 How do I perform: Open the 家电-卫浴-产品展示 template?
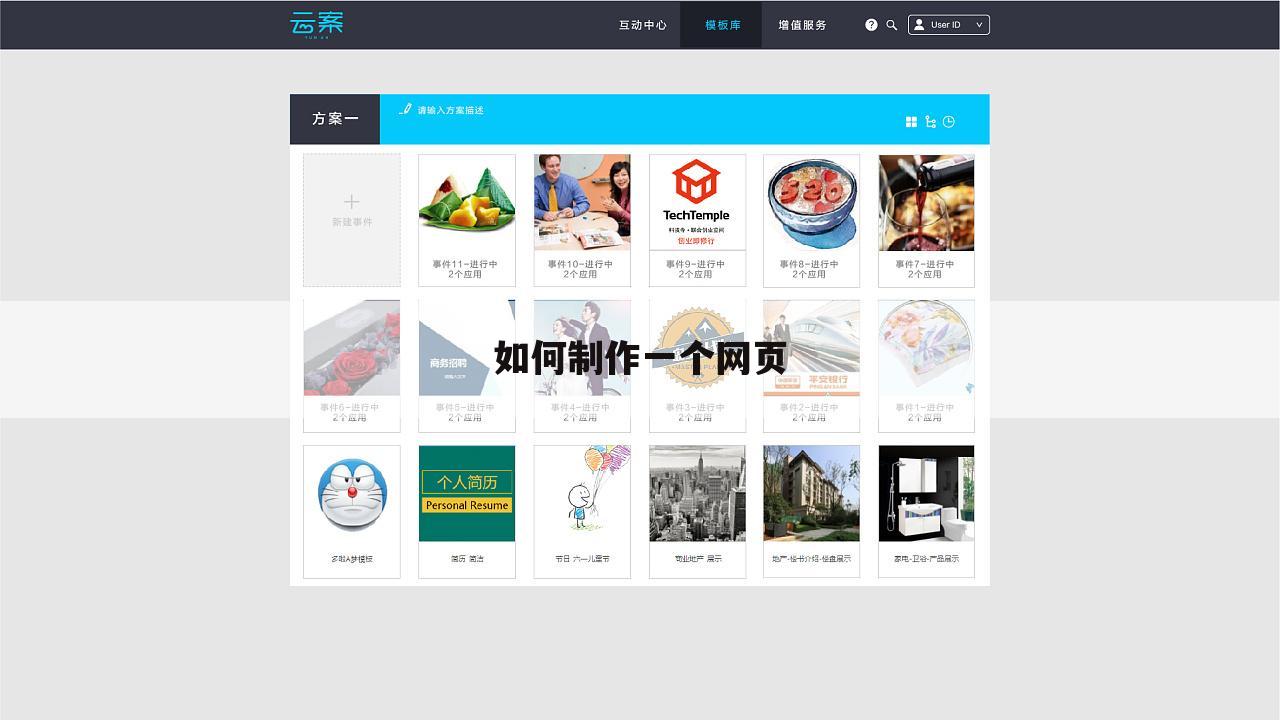coord(926,493)
